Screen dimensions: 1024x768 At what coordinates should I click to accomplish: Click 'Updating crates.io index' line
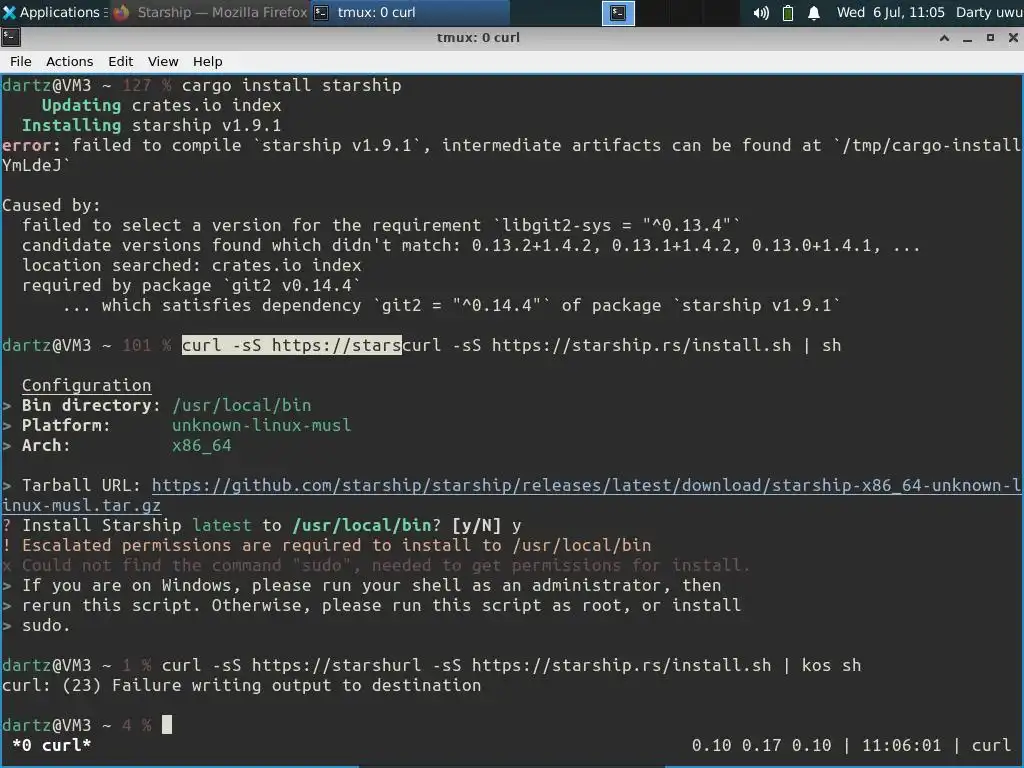tap(161, 105)
